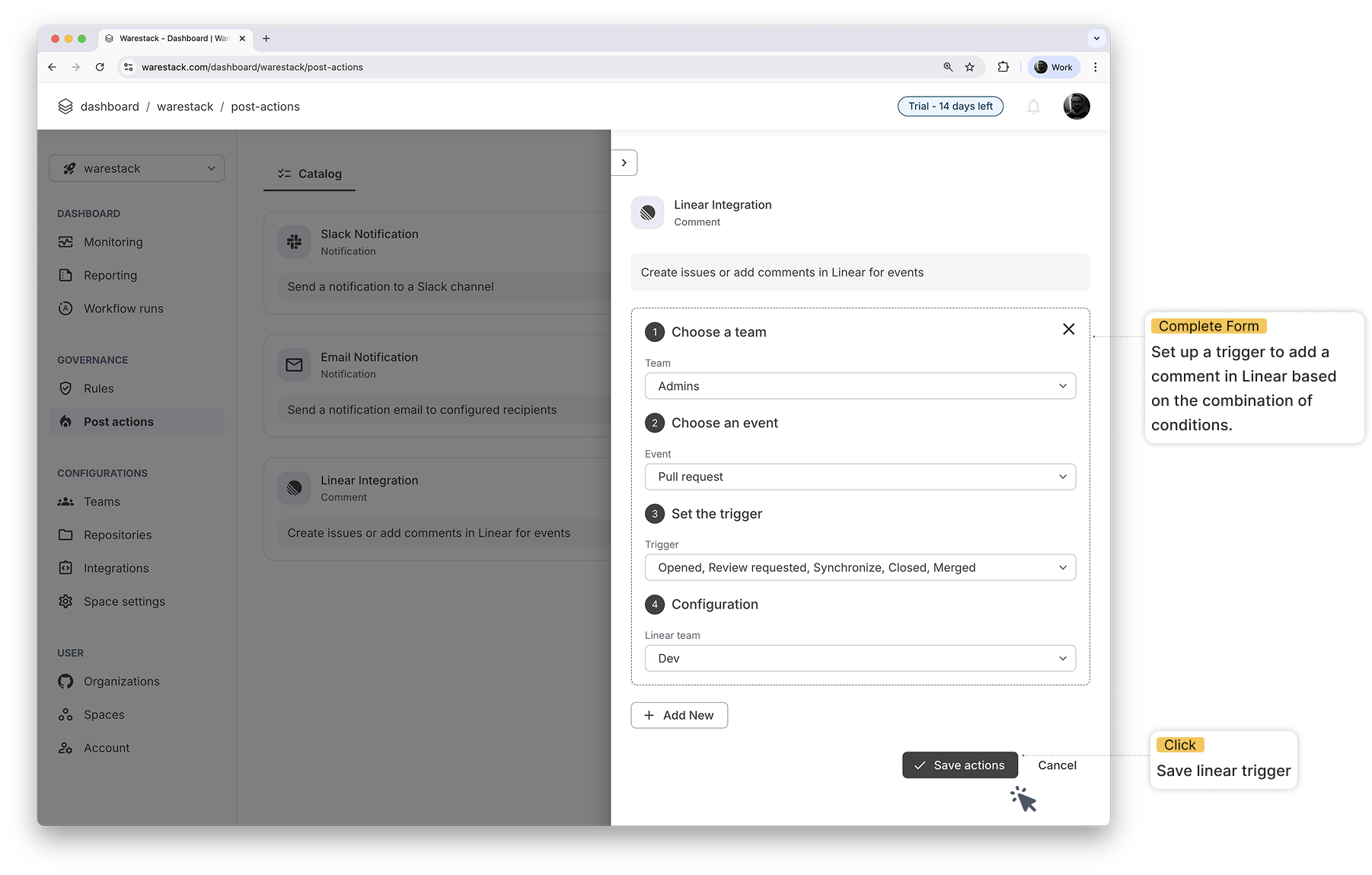Go to Integrations in the sidebar
Viewport: 1372px width, 875px height.
(116, 568)
